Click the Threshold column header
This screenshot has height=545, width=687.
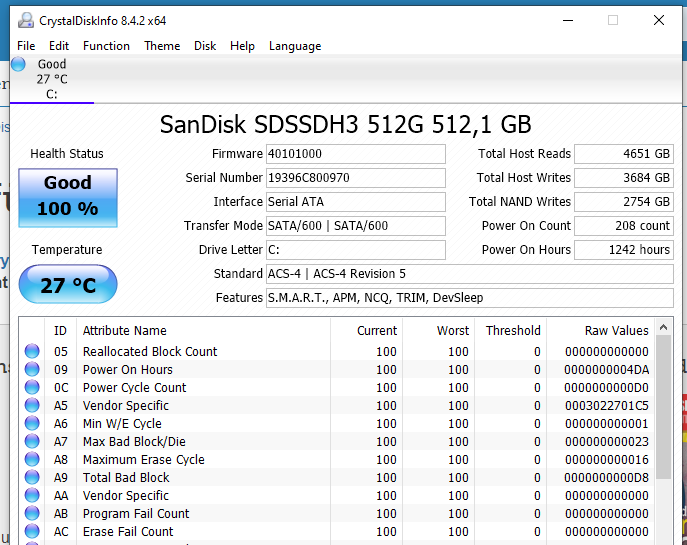click(x=510, y=330)
